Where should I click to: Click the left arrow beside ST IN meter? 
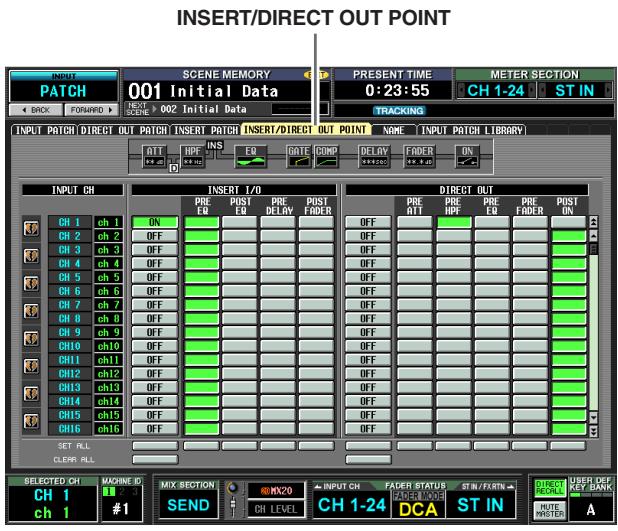point(543,90)
